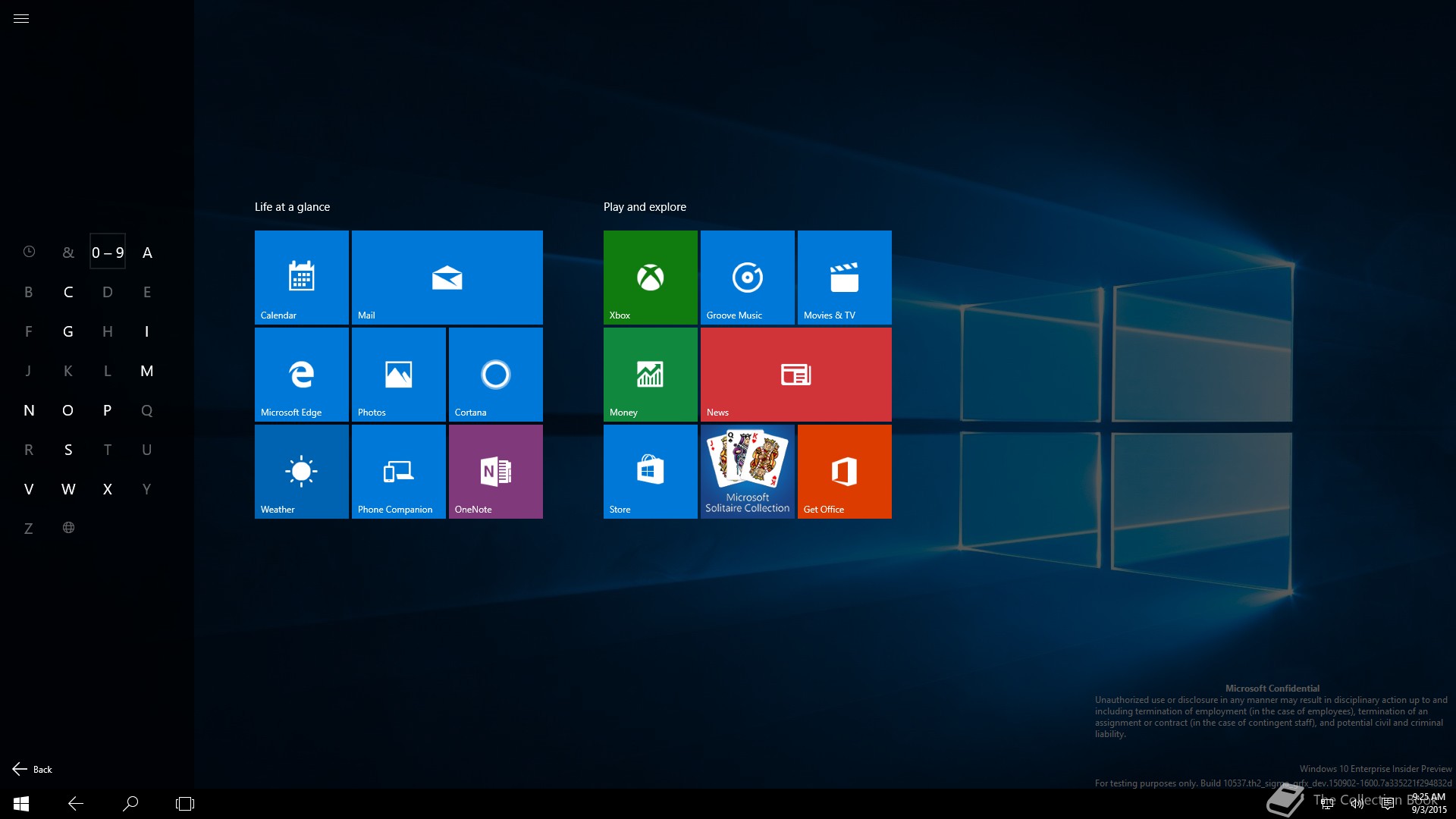1456x819 pixels.
Task: Jump to apps starting with M
Action: point(147,371)
